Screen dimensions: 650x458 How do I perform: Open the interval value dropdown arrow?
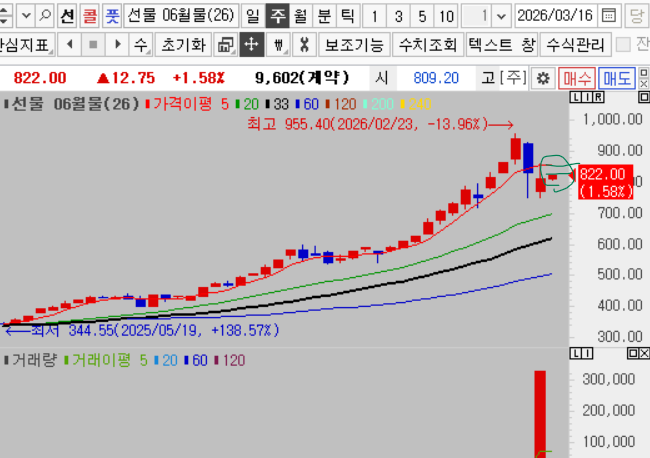502,16
